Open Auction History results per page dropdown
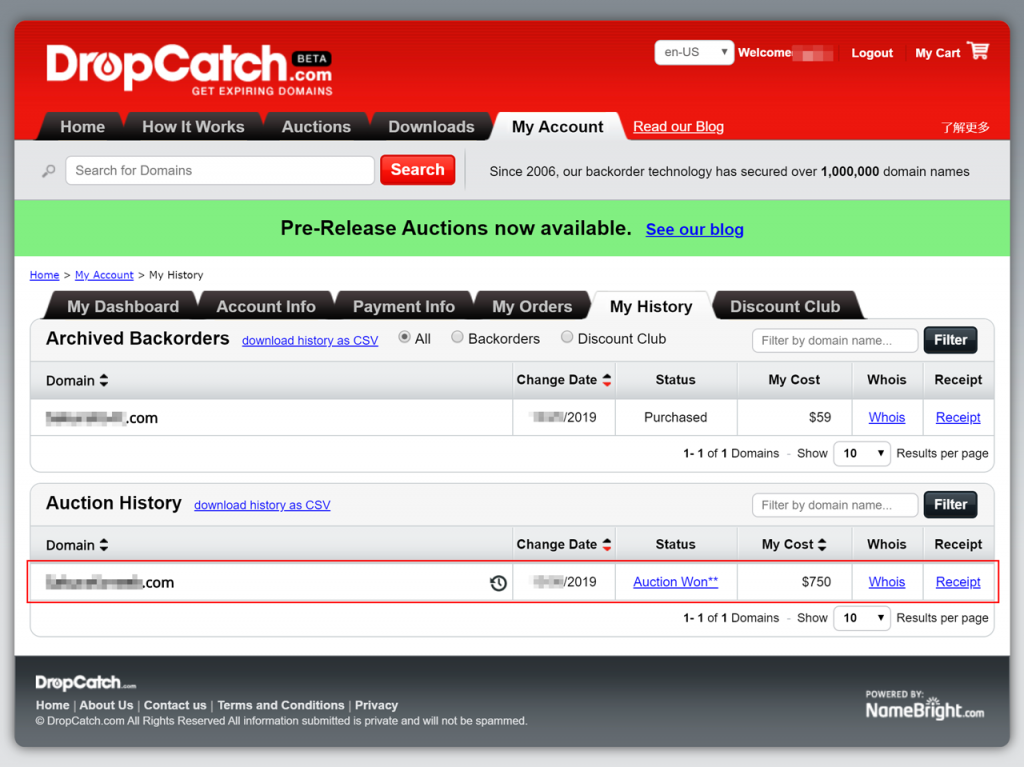This screenshot has width=1024, height=767. tap(862, 618)
